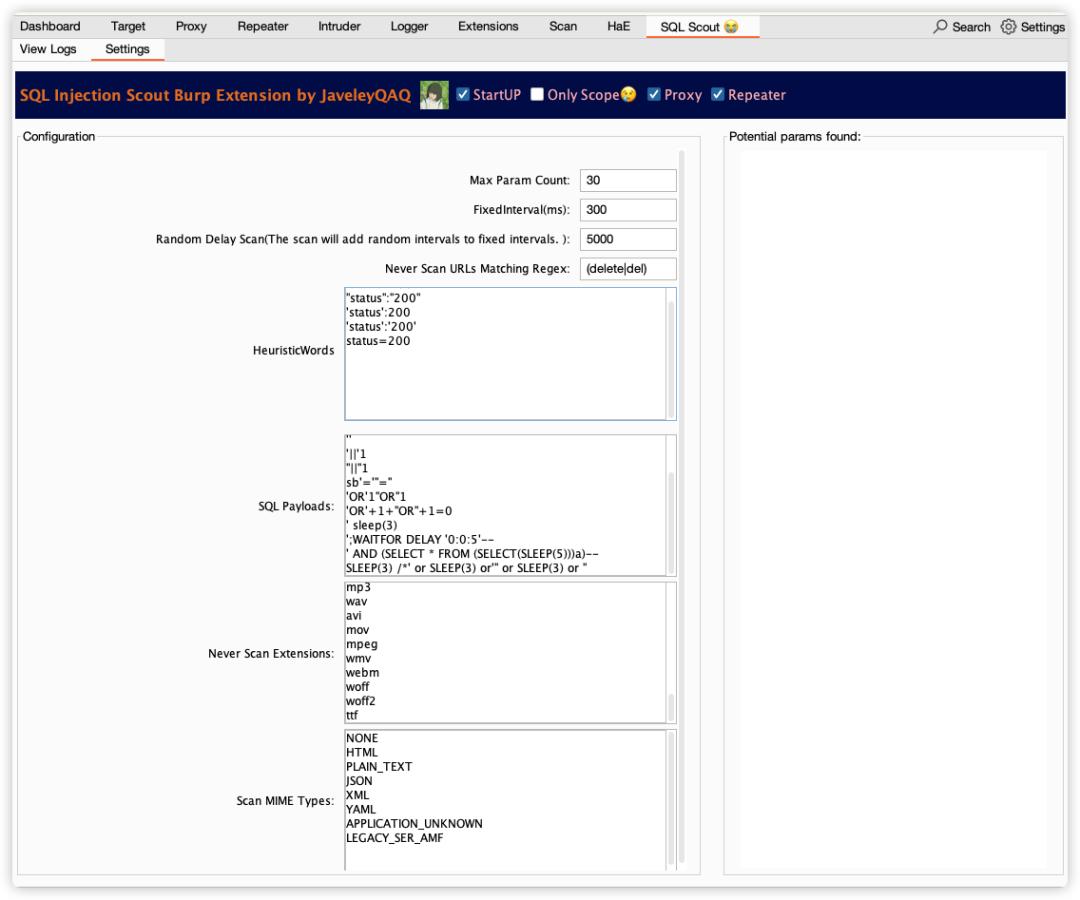Click the Configuration panel's main scrollbar
Image resolution: width=1080 pixels, height=900 pixels.
pyautogui.click(x=682, y=506)
